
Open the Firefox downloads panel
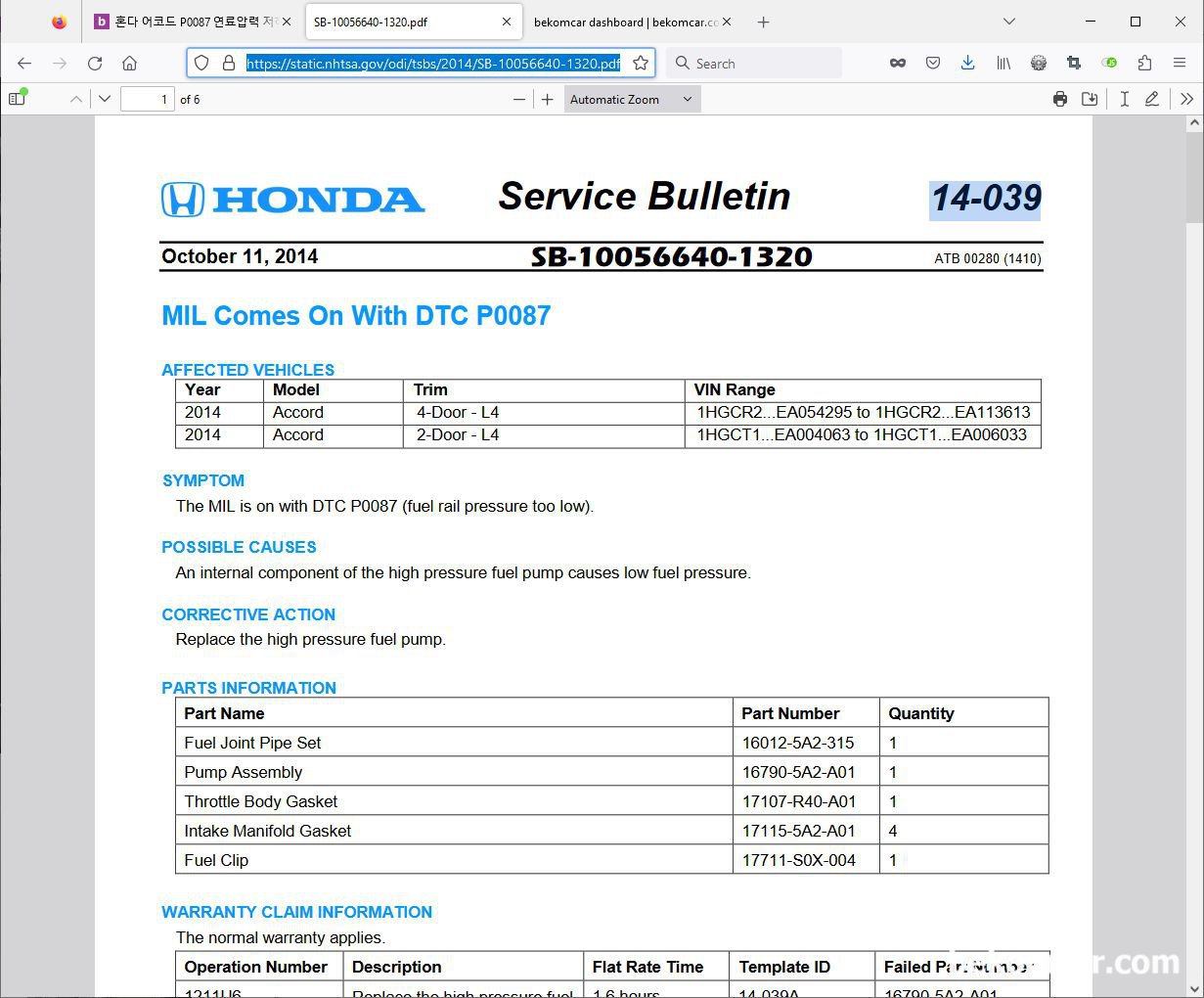(x=967, y=63)
